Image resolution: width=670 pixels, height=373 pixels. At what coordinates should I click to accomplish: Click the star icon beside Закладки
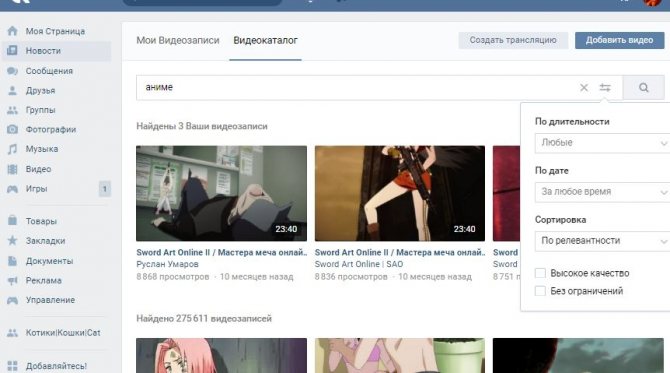[x=12, y=241]
